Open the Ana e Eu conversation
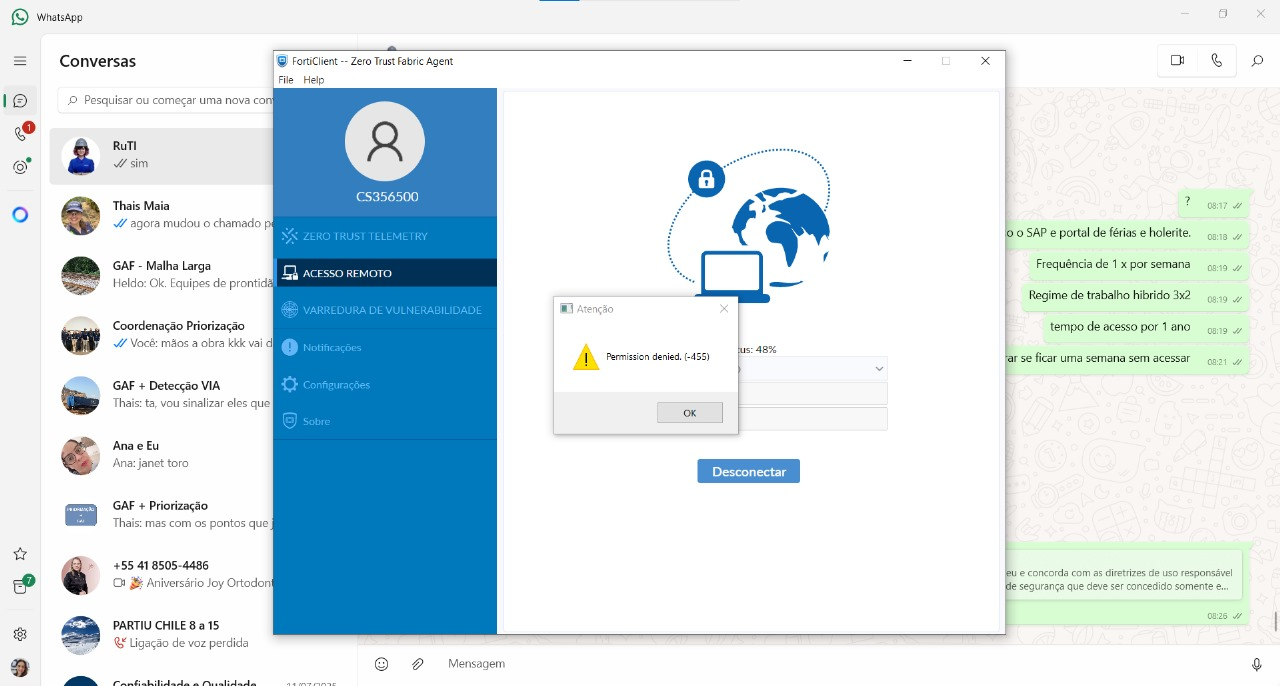The width and height of the screenshot is (1280, 686). pos(163,455)
